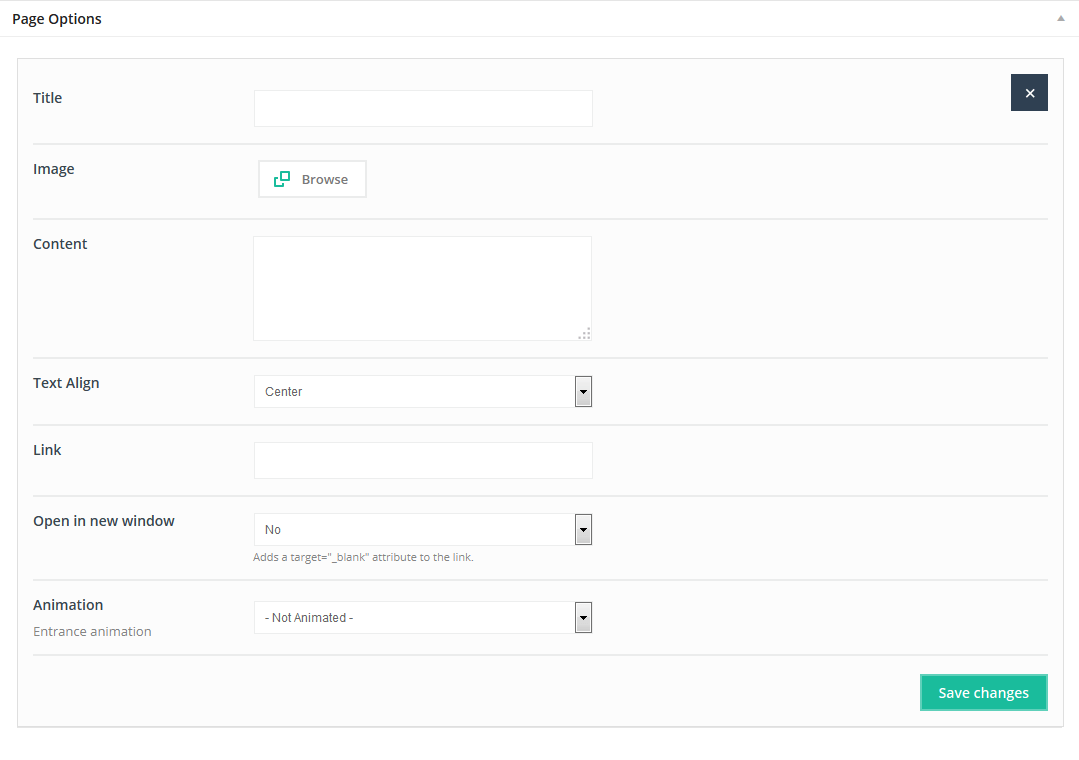Click the Browse text to choose an image
Viewport: 1079px width, 760px height.
(325, 180)
